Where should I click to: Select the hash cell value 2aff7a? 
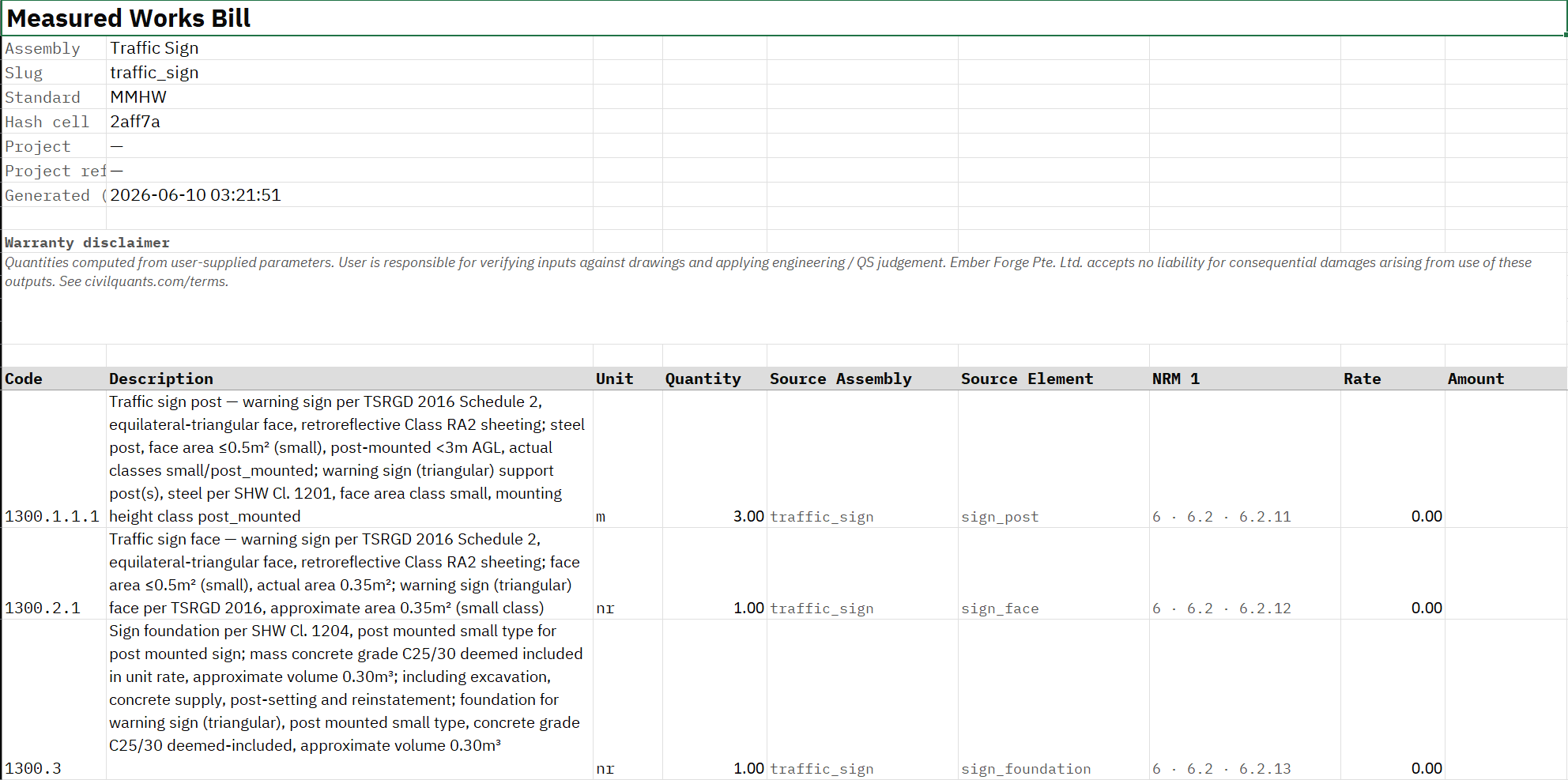[349, 122]
